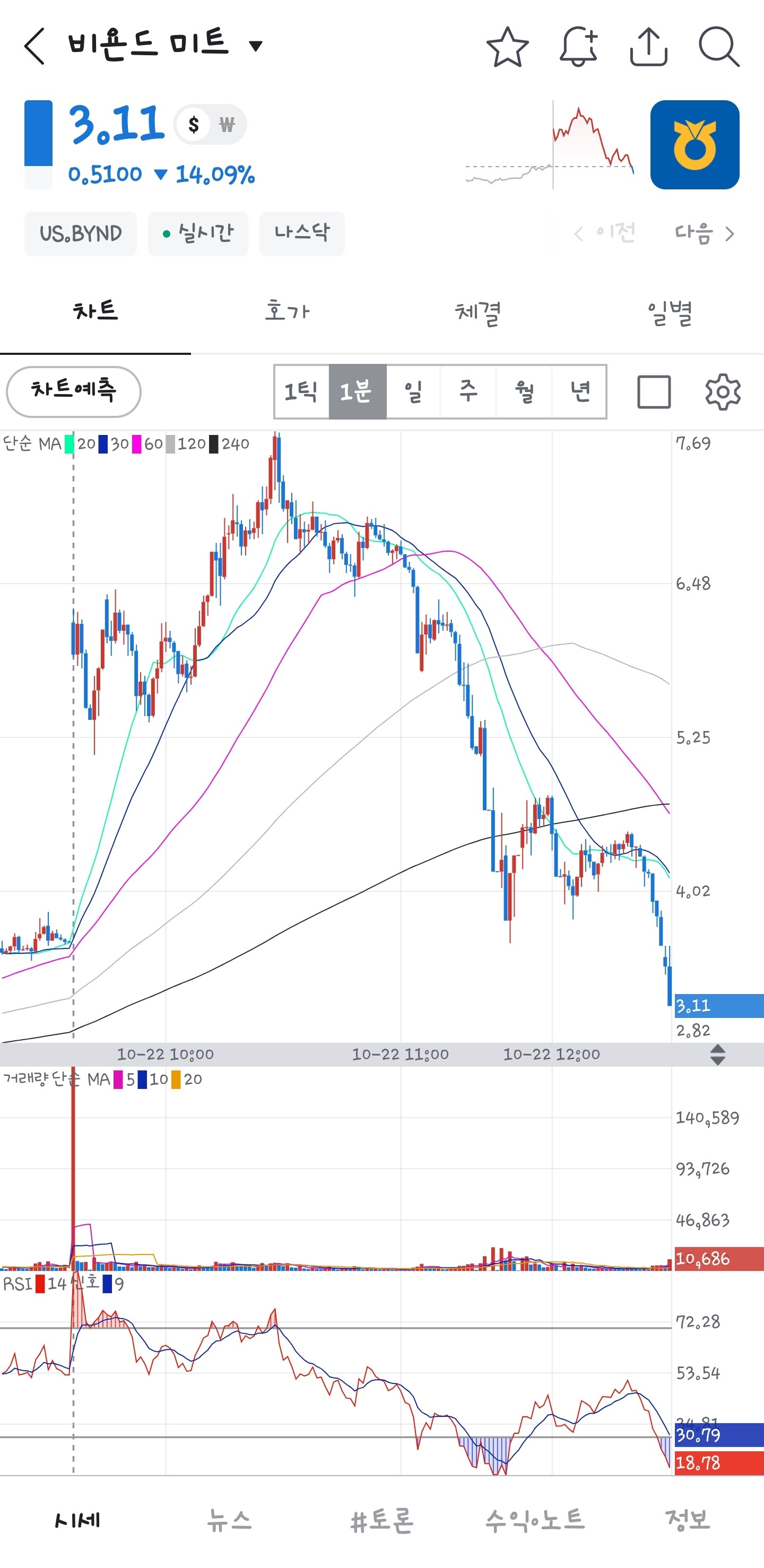Open the #토론 bottom tab

coord(383,1520)
